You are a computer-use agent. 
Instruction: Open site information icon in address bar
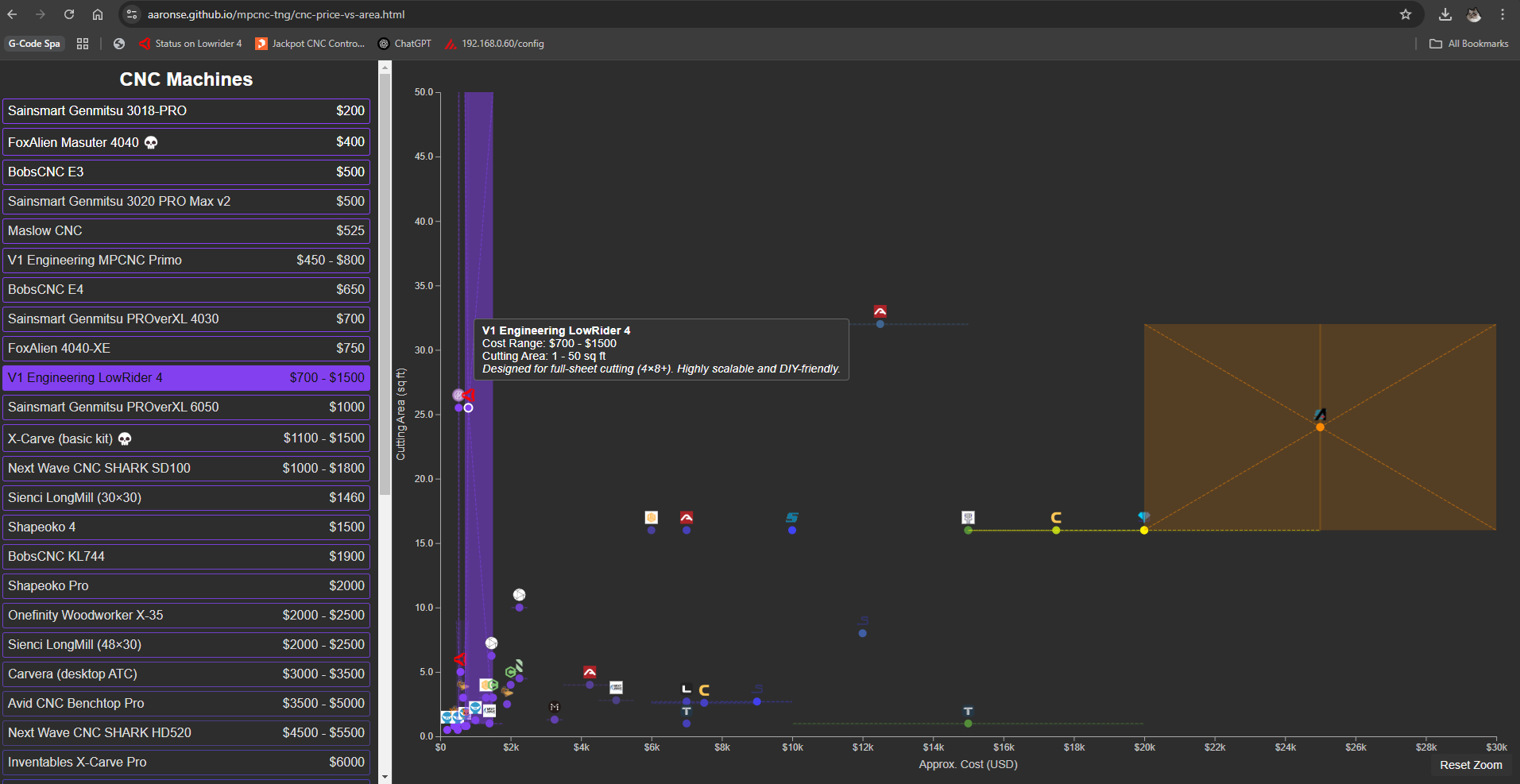pyautogui.click(x=132, y=14)
